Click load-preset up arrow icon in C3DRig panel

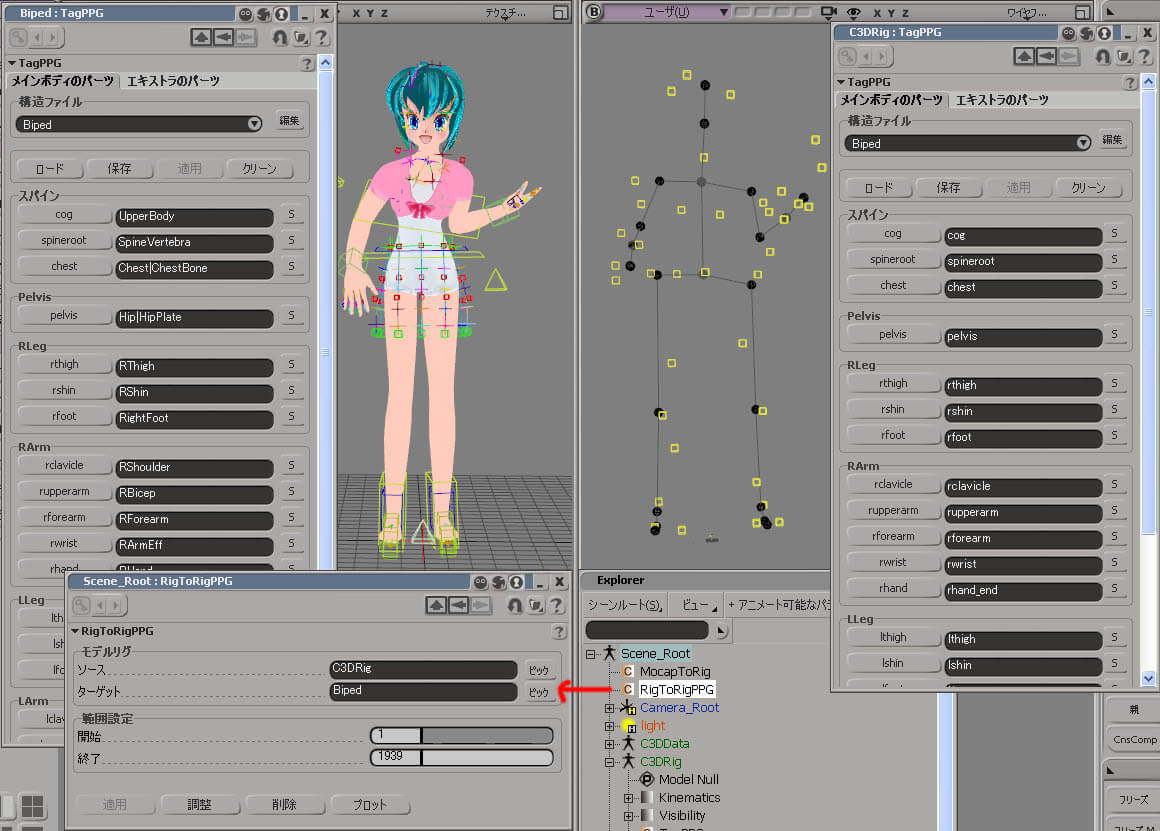[x=1023, y=56]
